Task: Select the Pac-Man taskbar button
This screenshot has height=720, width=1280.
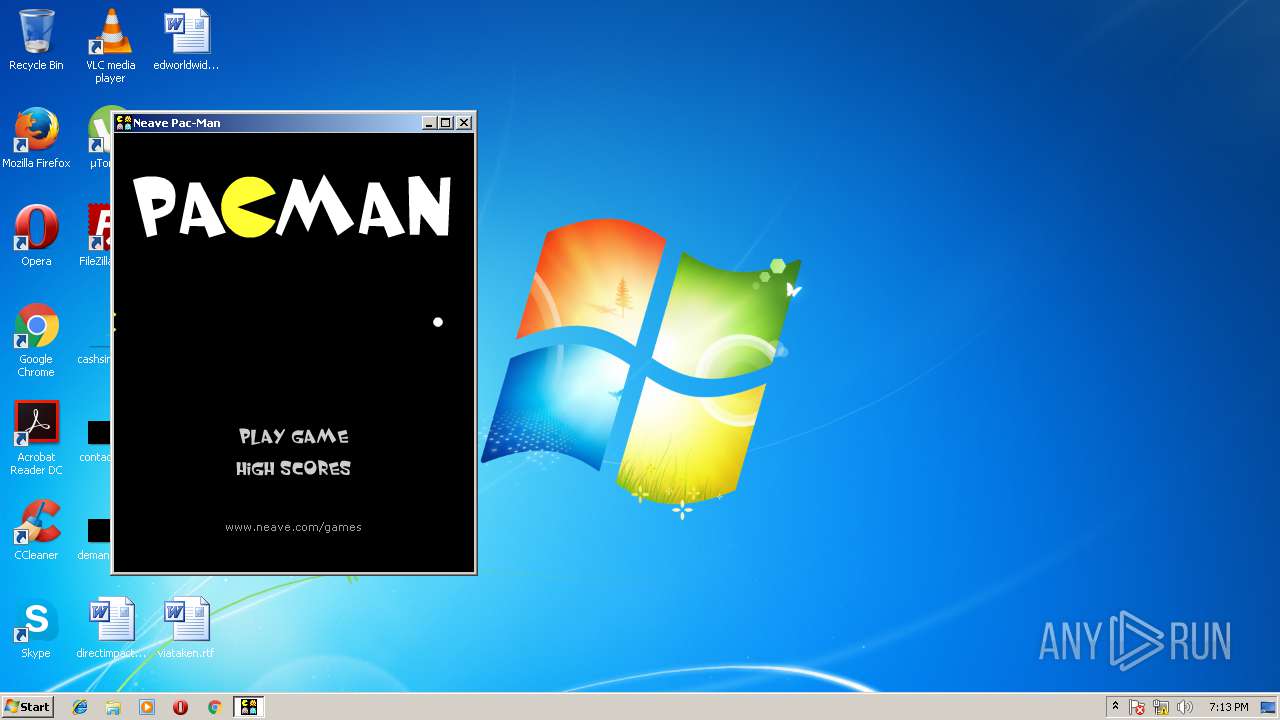Action: tap(248, 707)
